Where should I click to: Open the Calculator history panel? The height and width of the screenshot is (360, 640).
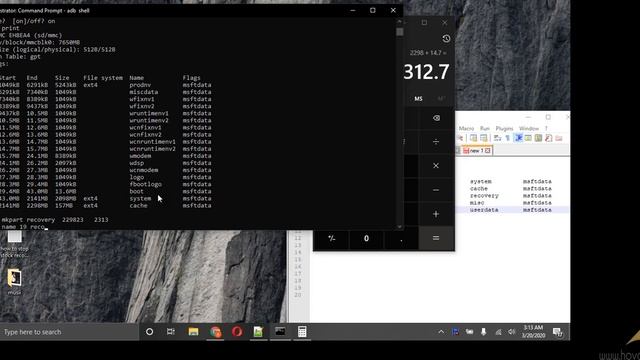tap(446, 39)
